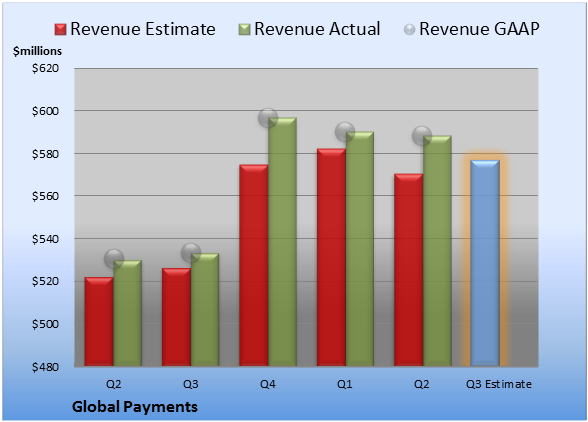Select the 'Revenue Estimate' legend label
This screenshot has width=588, height=422.
coord(143,29)
